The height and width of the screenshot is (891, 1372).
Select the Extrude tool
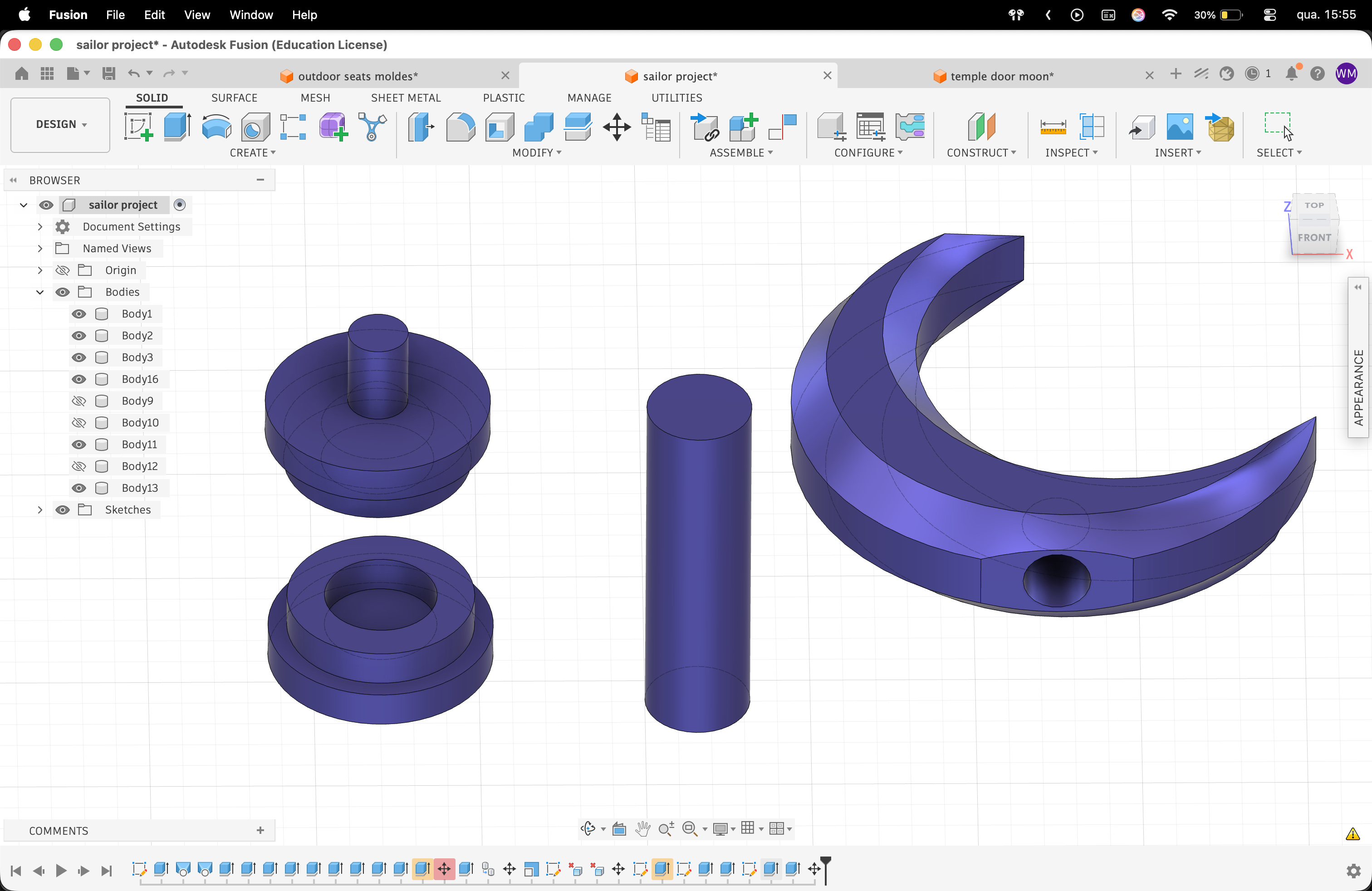177,126
